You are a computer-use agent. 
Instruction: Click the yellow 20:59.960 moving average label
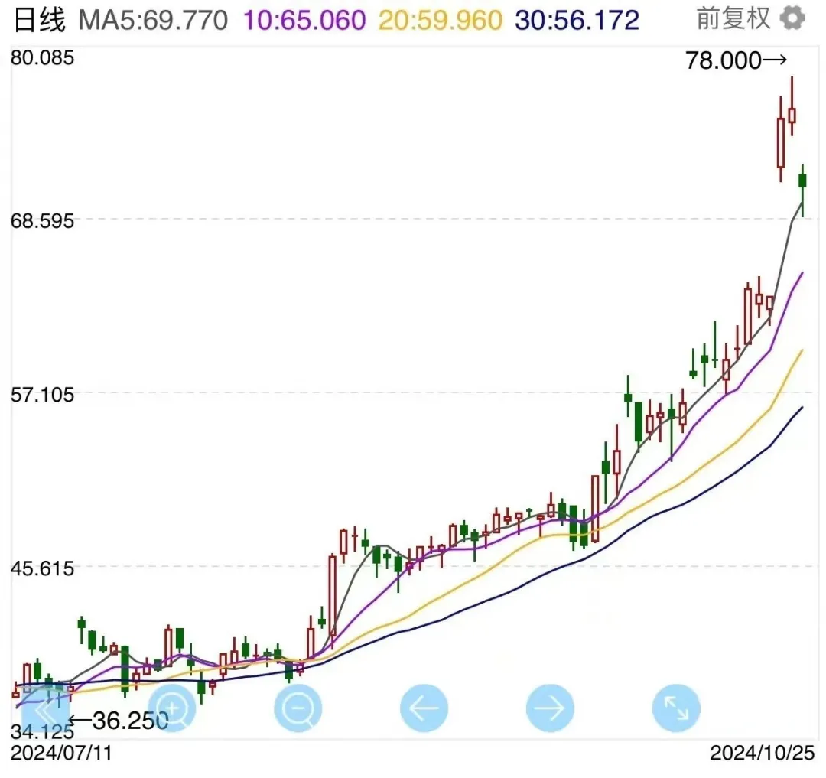click(x=440, y=21)
